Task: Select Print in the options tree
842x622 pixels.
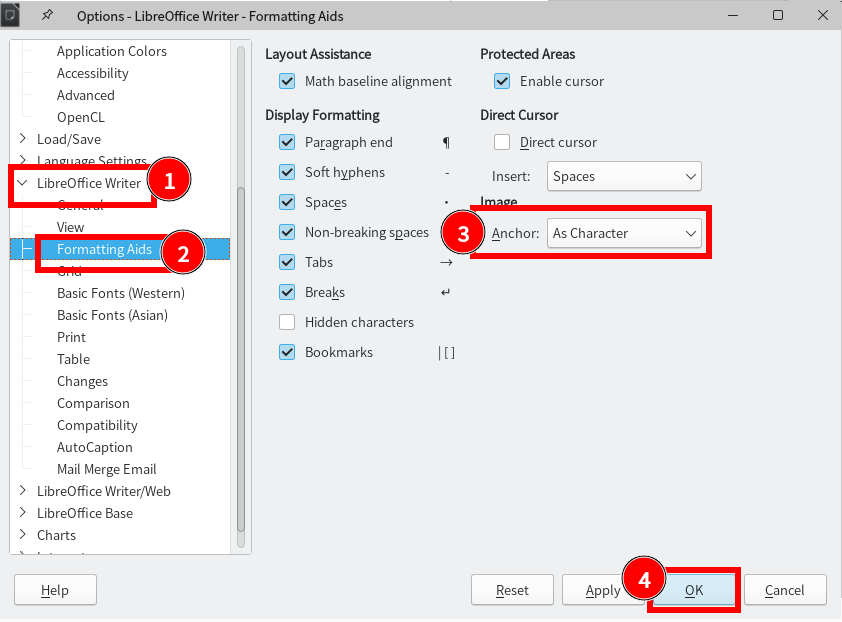Action: (71, 338)
